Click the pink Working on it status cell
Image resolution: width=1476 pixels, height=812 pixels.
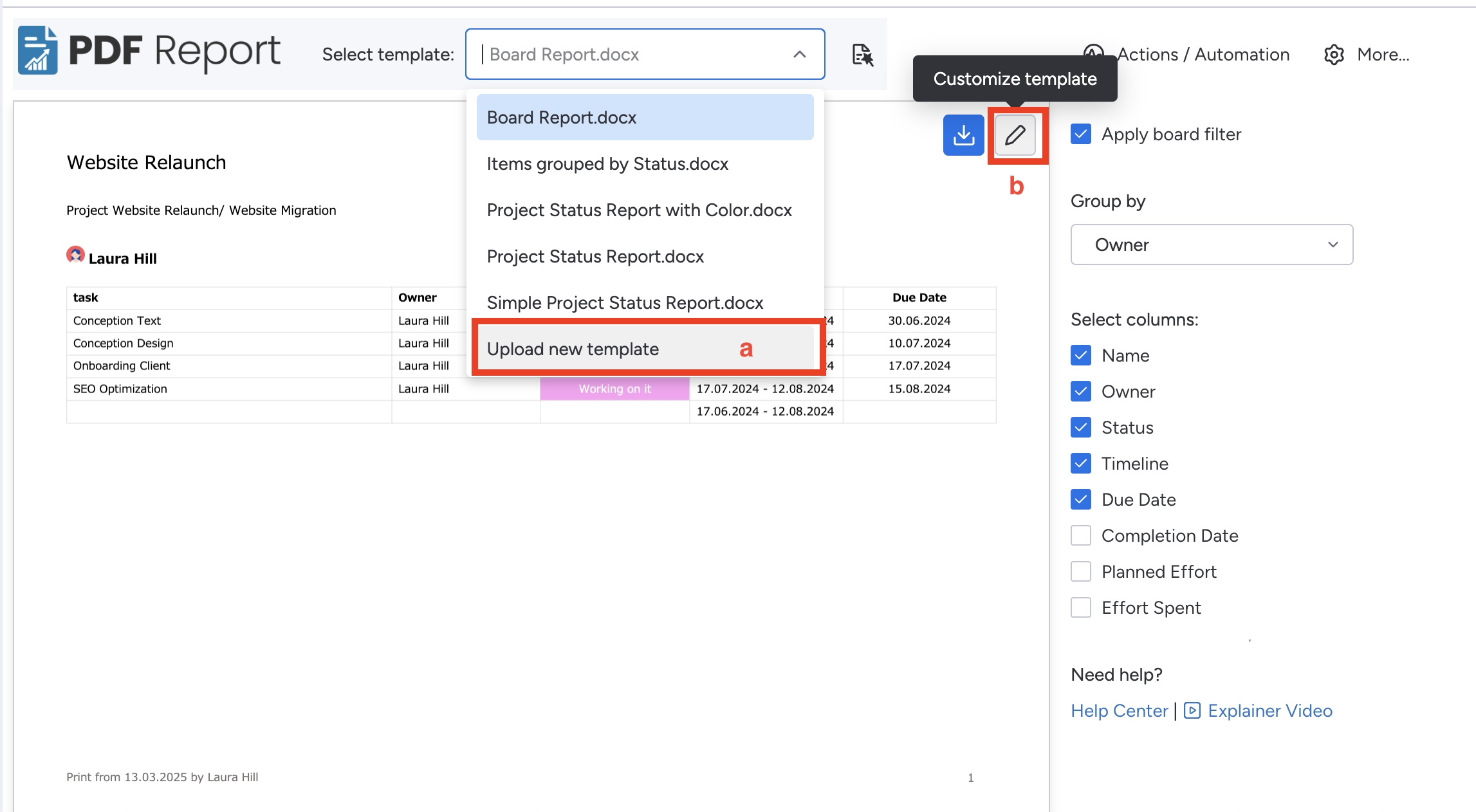click(x=614, y=389)
